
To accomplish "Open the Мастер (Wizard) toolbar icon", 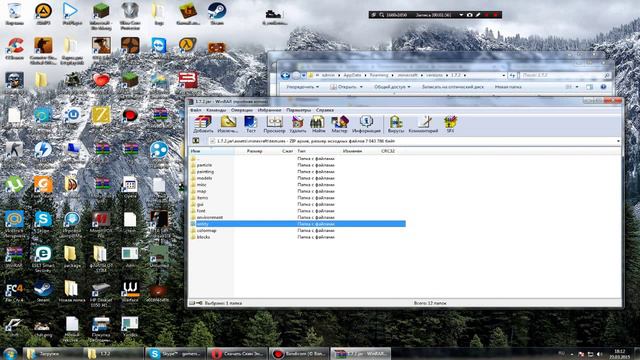I will point(339,124).
